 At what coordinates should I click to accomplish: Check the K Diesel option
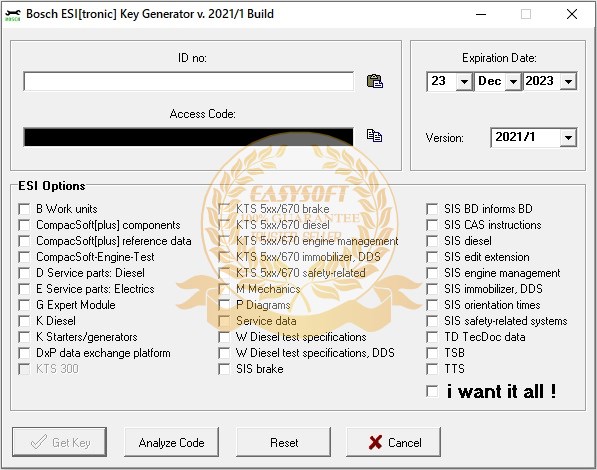pos(24,321)
